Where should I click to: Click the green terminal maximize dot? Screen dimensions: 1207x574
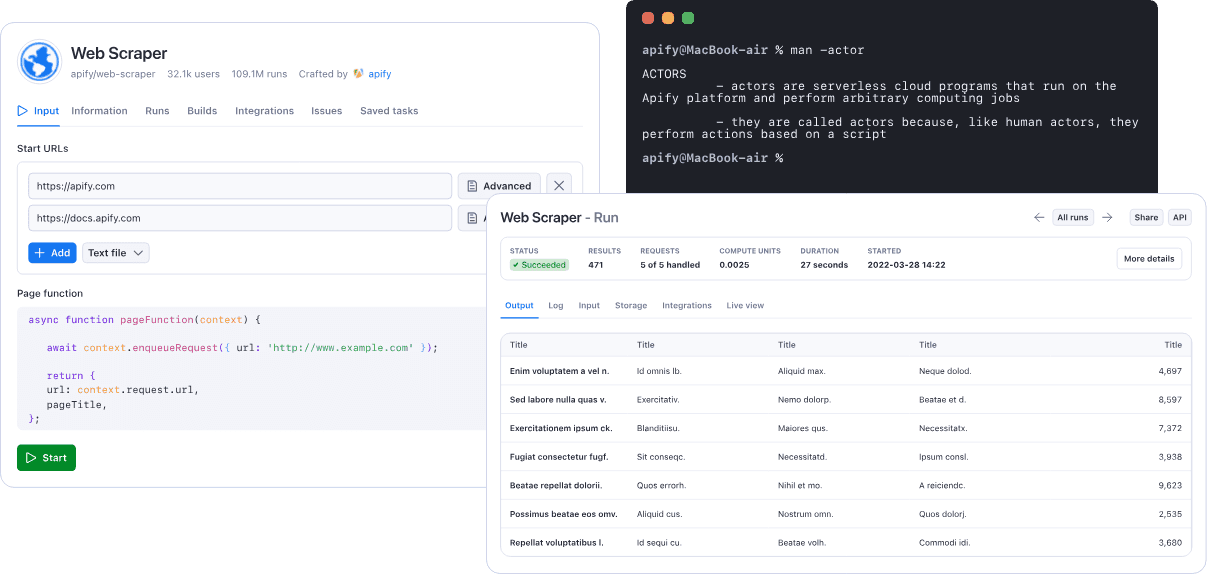pos(688,18)
